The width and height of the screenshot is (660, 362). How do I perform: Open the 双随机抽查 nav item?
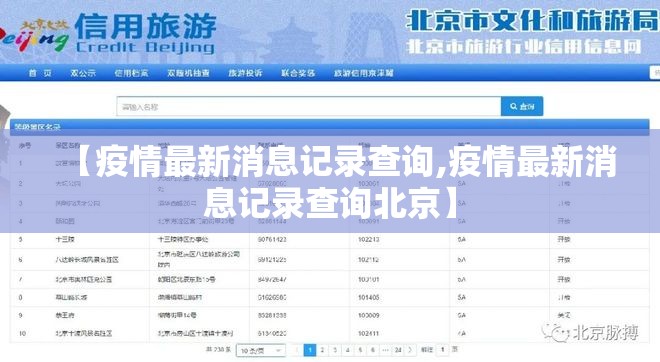pos(189,73)
